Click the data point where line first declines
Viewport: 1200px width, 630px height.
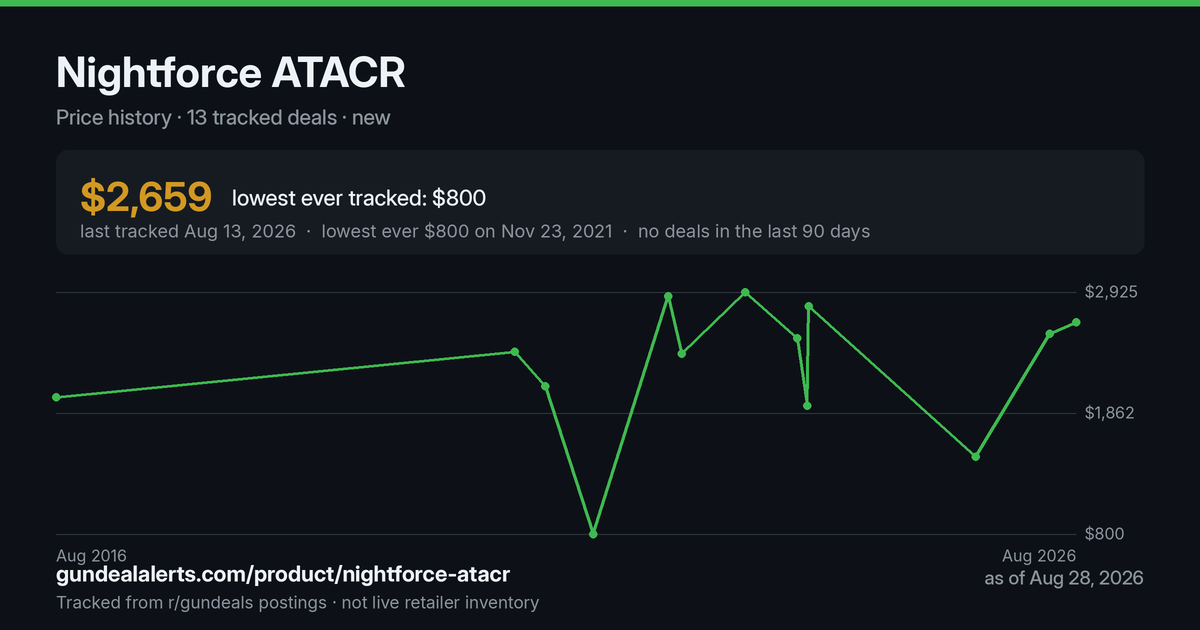[515, 352]
